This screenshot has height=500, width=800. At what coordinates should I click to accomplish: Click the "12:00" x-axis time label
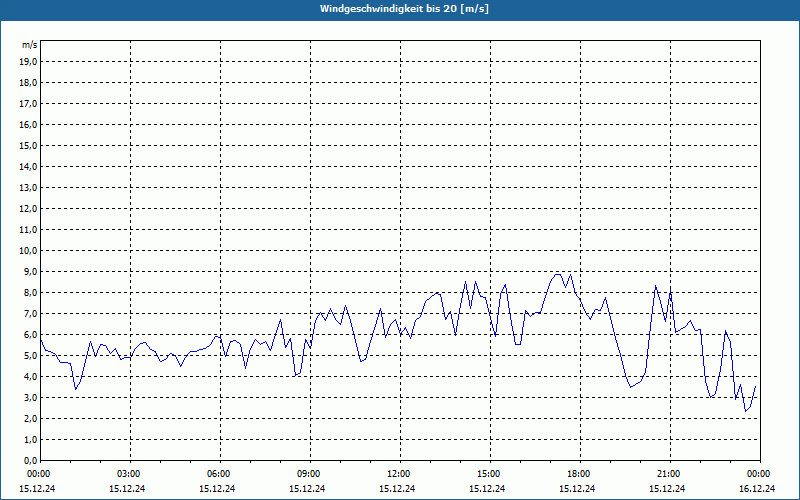399,474
